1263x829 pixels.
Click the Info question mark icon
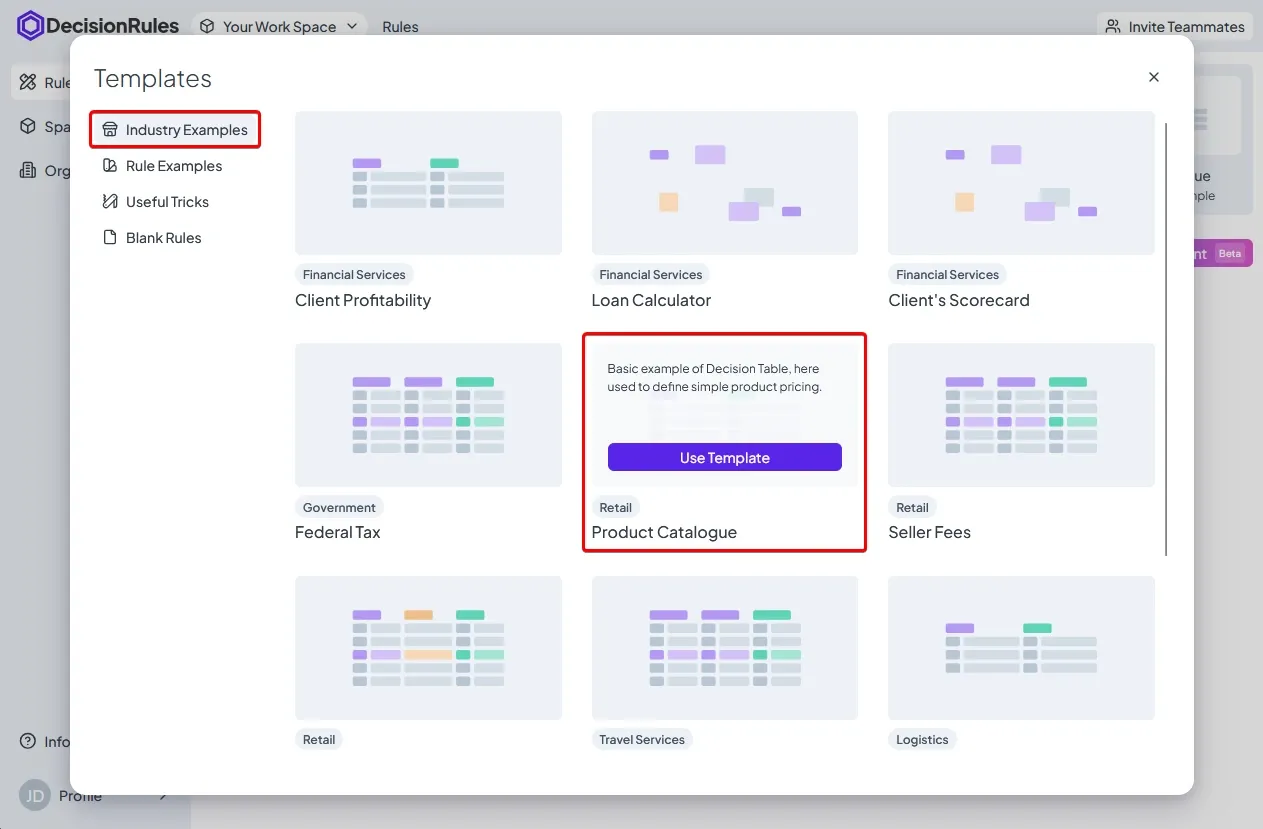point(28,742)
